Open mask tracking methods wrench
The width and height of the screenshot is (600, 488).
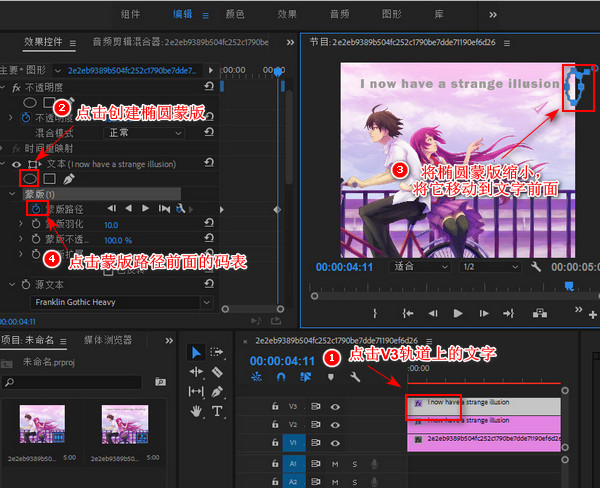point(181,209)
